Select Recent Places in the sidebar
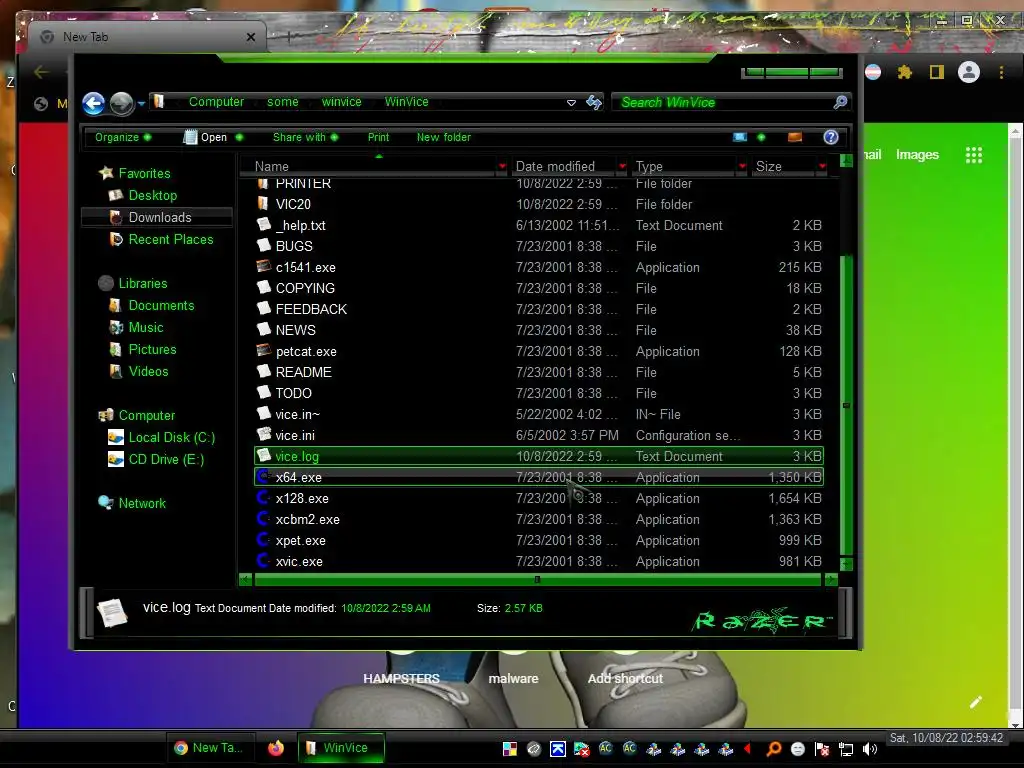 (x=170, y=240)
